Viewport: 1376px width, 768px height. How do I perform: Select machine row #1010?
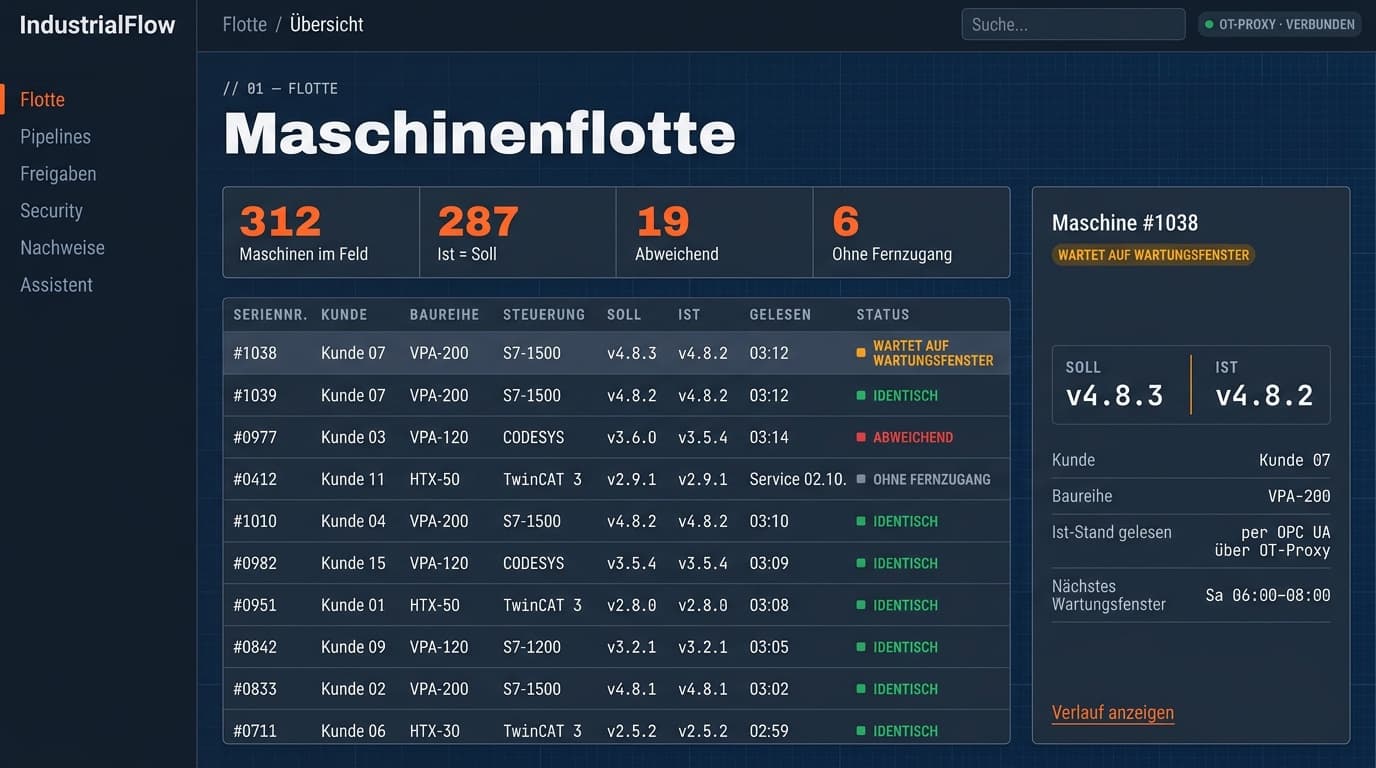pos(616,521)
